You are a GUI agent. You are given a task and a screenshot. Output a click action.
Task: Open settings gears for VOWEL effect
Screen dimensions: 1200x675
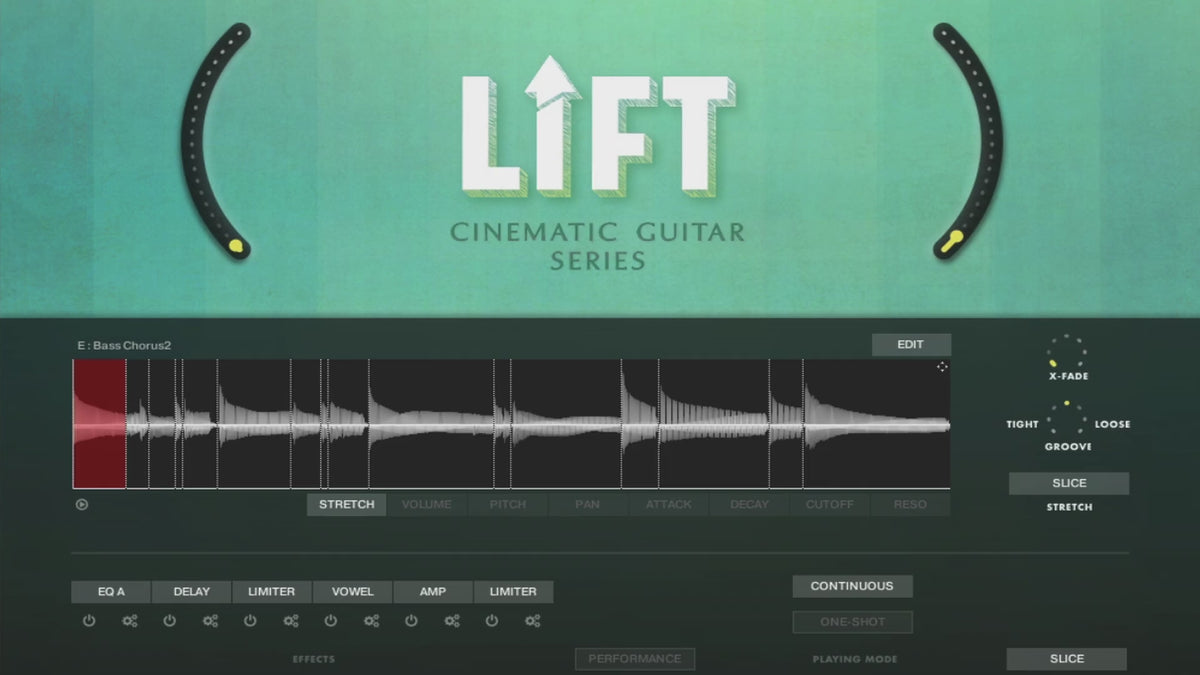(x=371, y=621)
